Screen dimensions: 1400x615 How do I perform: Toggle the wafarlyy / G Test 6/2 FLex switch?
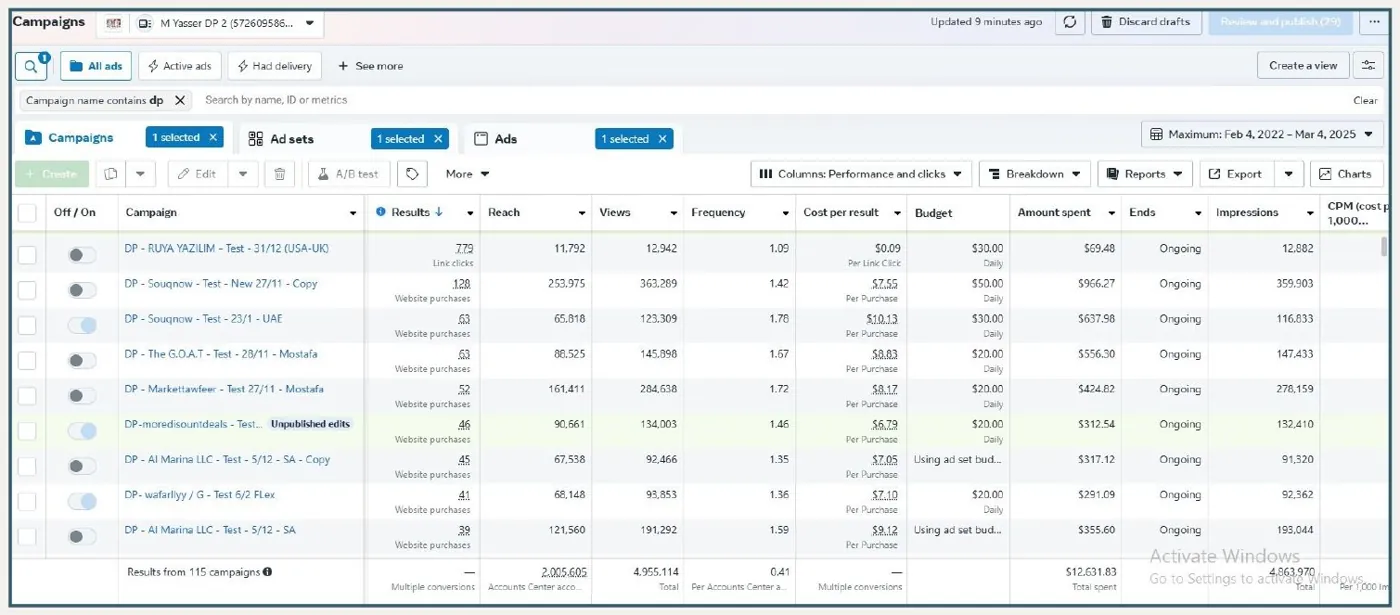pyautogui.click(x=82, y=501)
